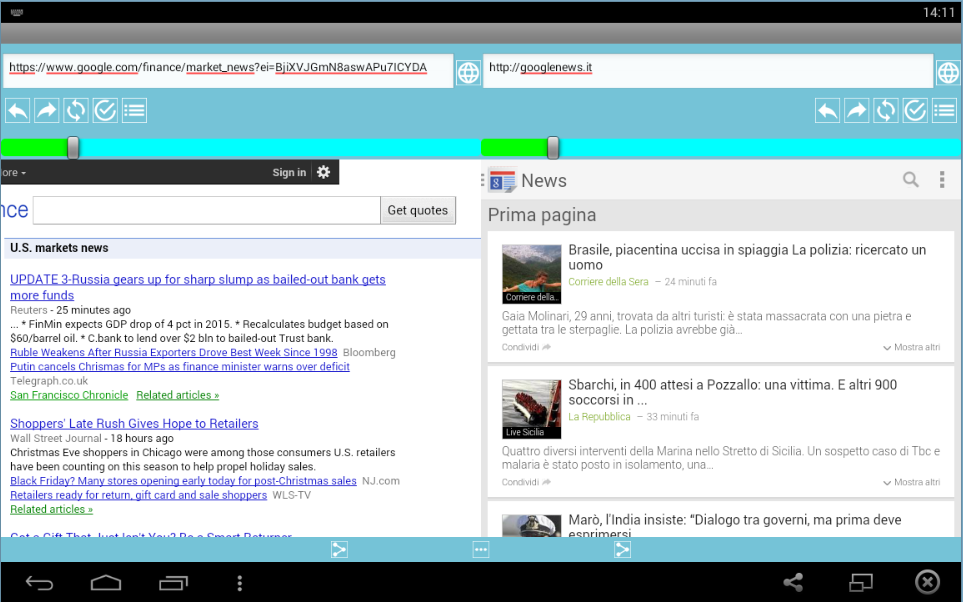The image size is (963, 602).
Task: Go back in the right browser pane
Action: (827, 111)
